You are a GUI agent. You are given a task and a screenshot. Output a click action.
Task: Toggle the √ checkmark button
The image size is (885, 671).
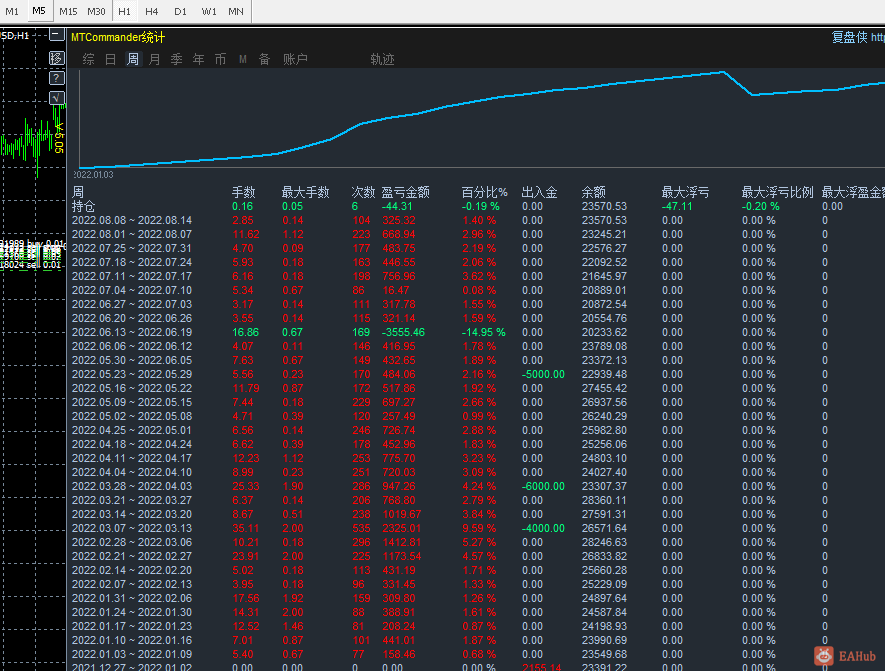(x=58, y=98)
